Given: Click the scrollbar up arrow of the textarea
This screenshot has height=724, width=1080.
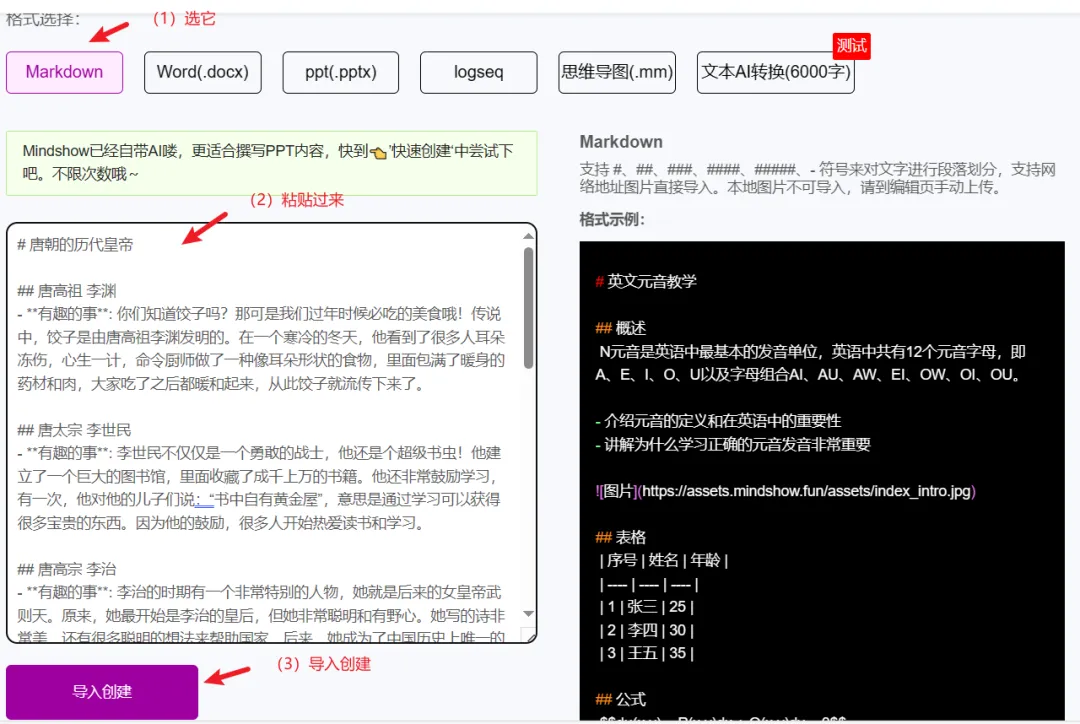Looking at the screenshot, I should click(x=530, y=234).
